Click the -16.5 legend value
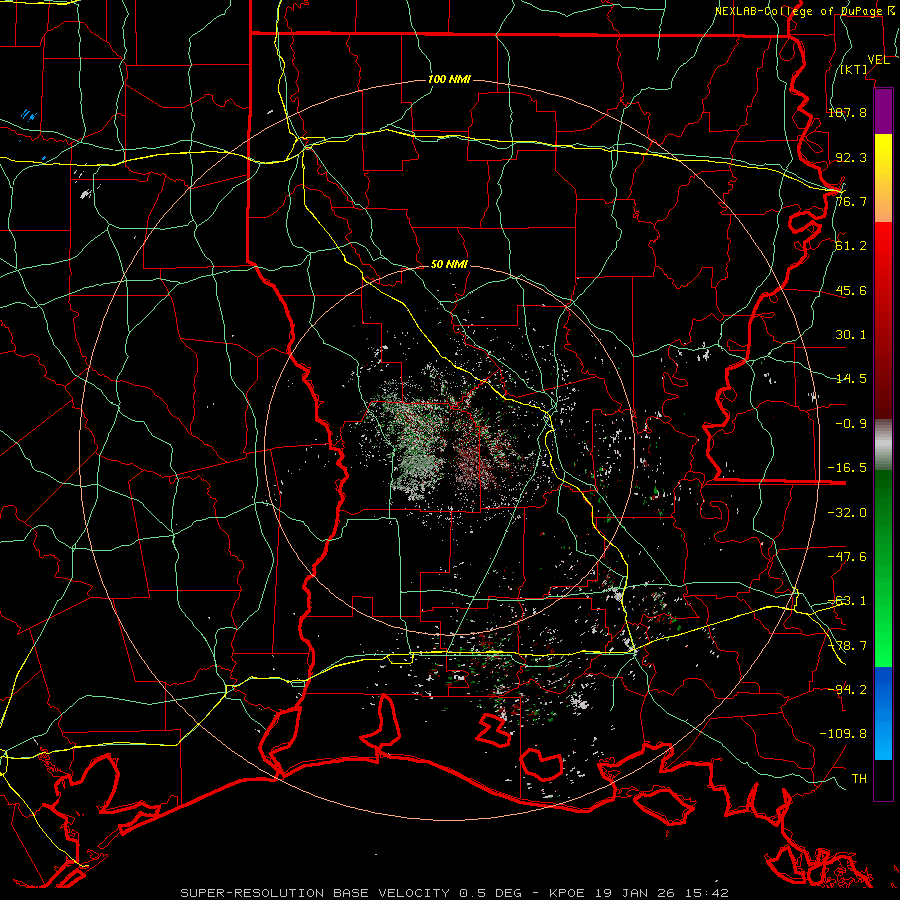This screenshot has width=900, height=900. 848,468
